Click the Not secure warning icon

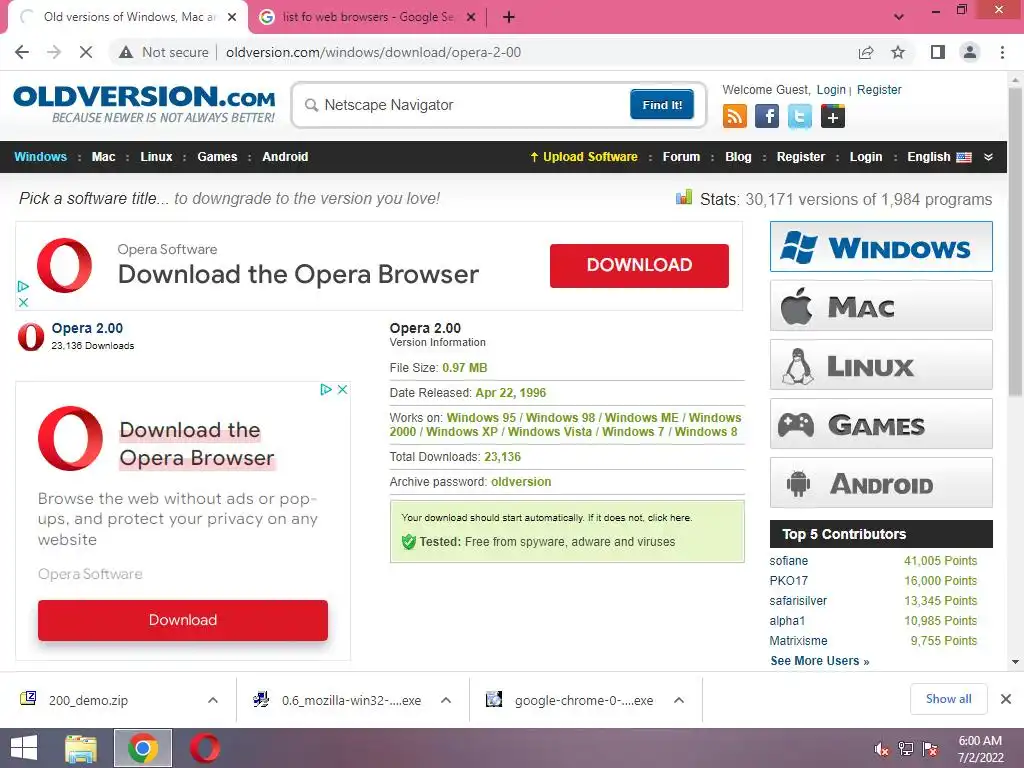(126, 52)
